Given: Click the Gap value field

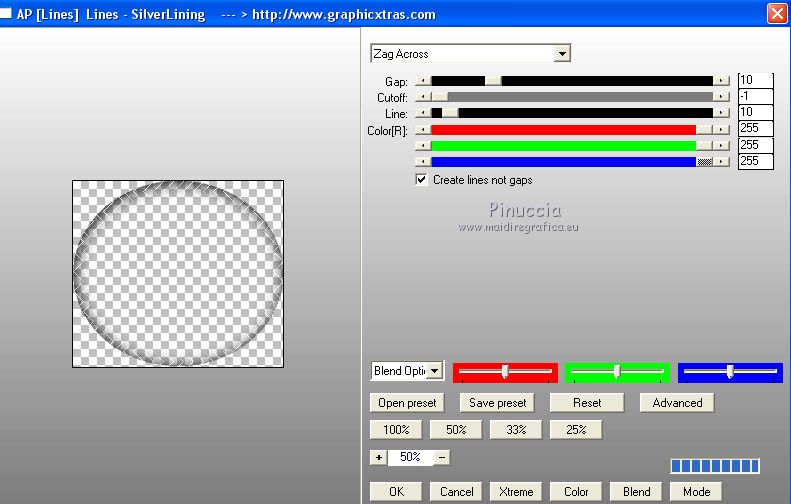Looking at the screenshot, I should tap(755, 80).
